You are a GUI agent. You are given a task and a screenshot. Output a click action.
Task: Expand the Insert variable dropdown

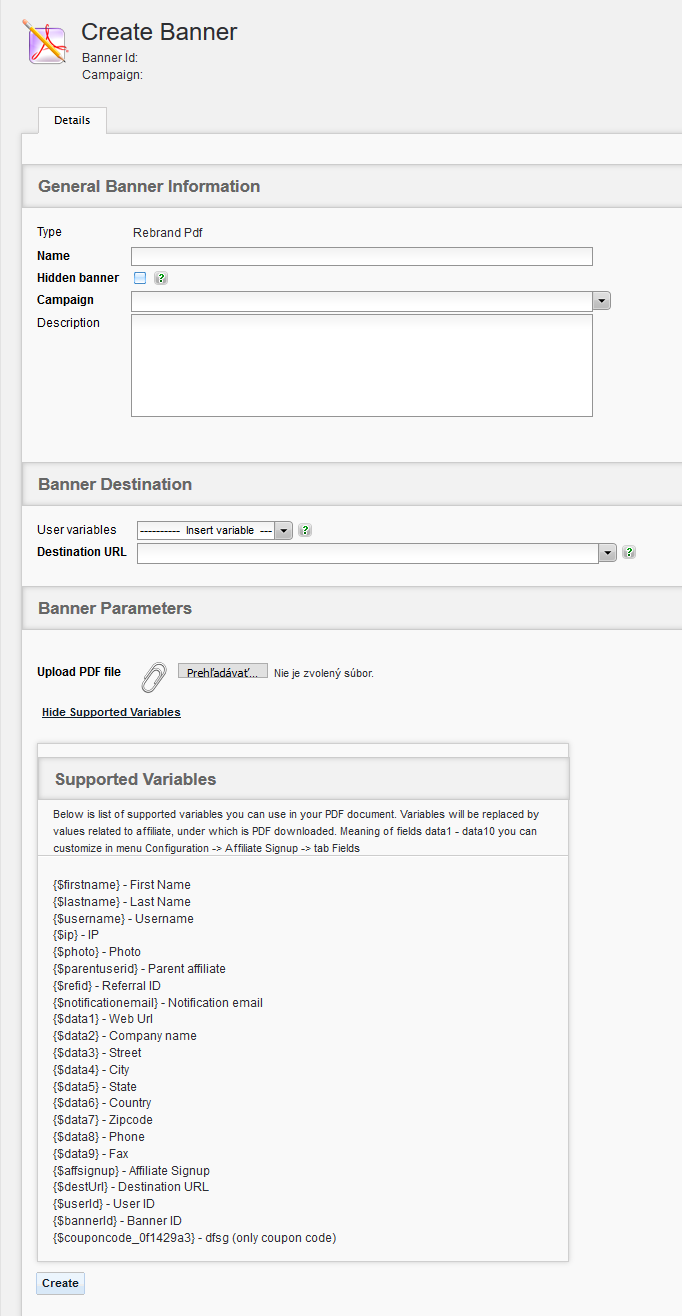(x=283, y=531)
